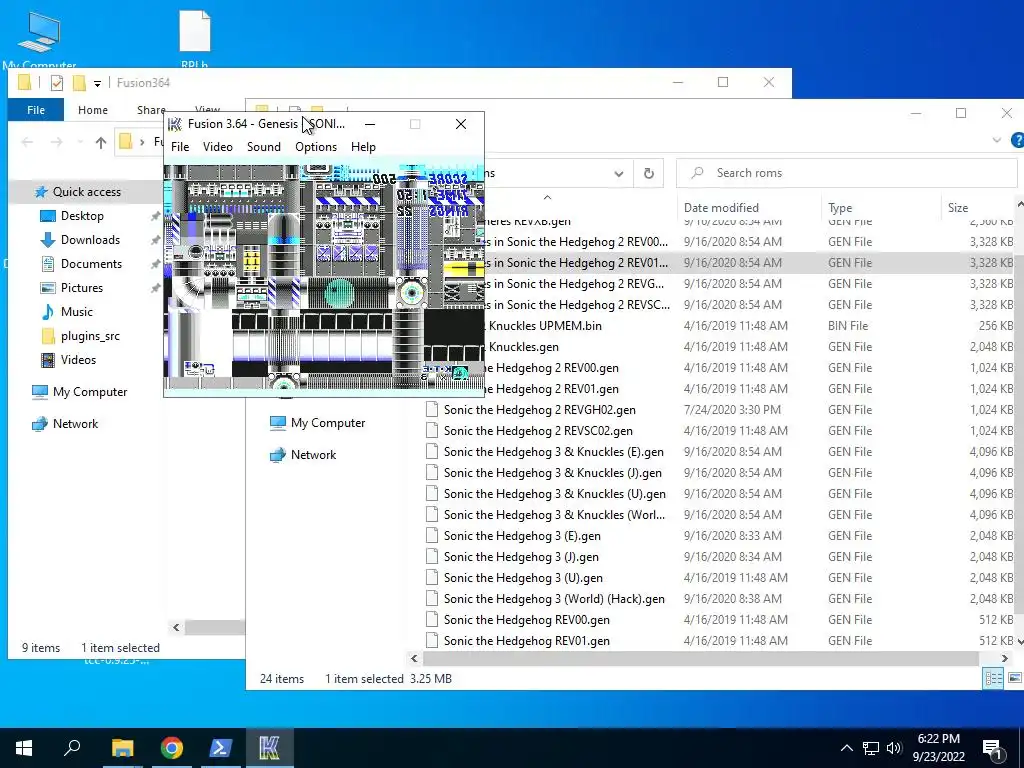1024x768 pixels.
Task: Select Sonic the Hedgehog 3 (E).gen file
Action: pos(522,536)
